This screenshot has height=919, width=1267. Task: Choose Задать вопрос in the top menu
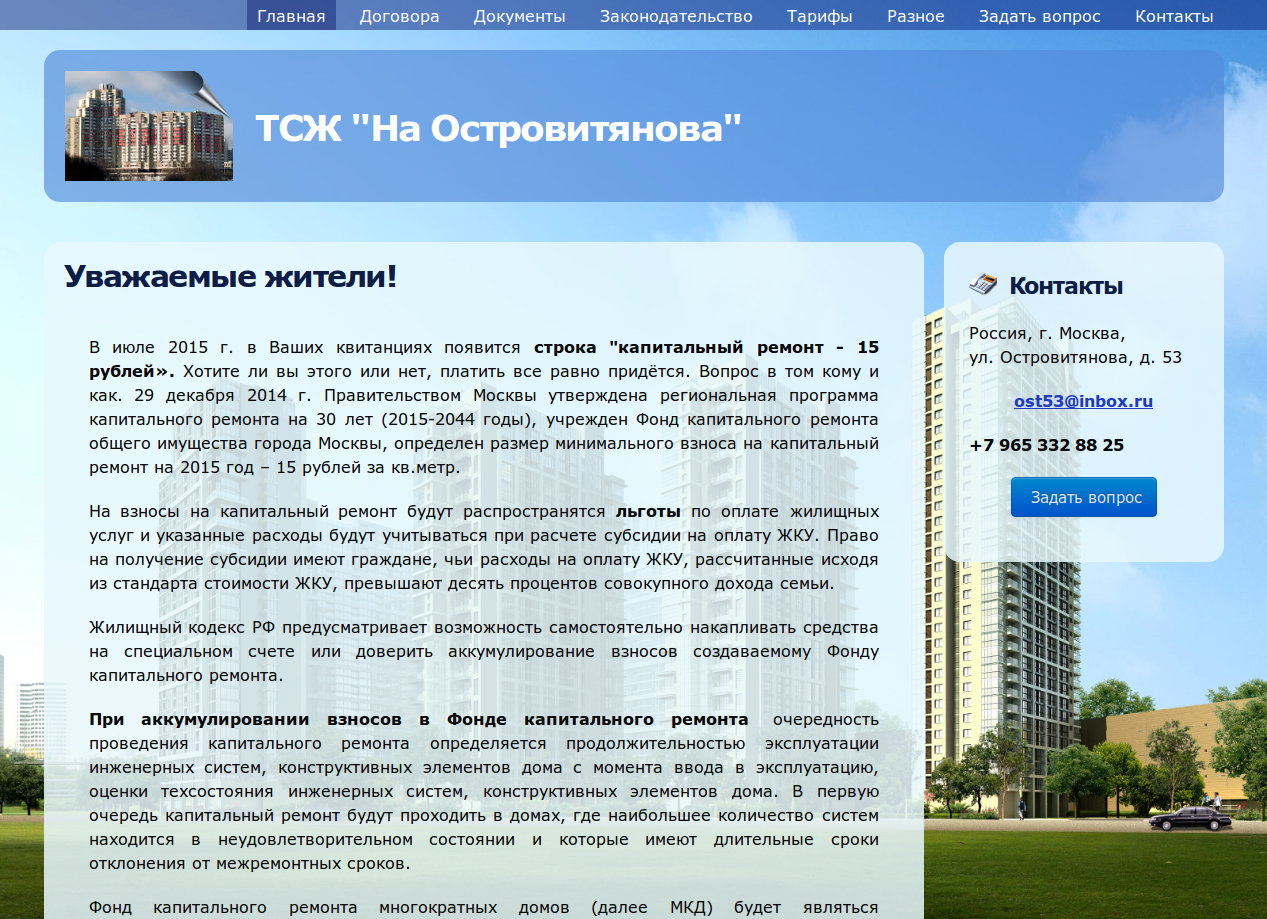click(1039, 16)
